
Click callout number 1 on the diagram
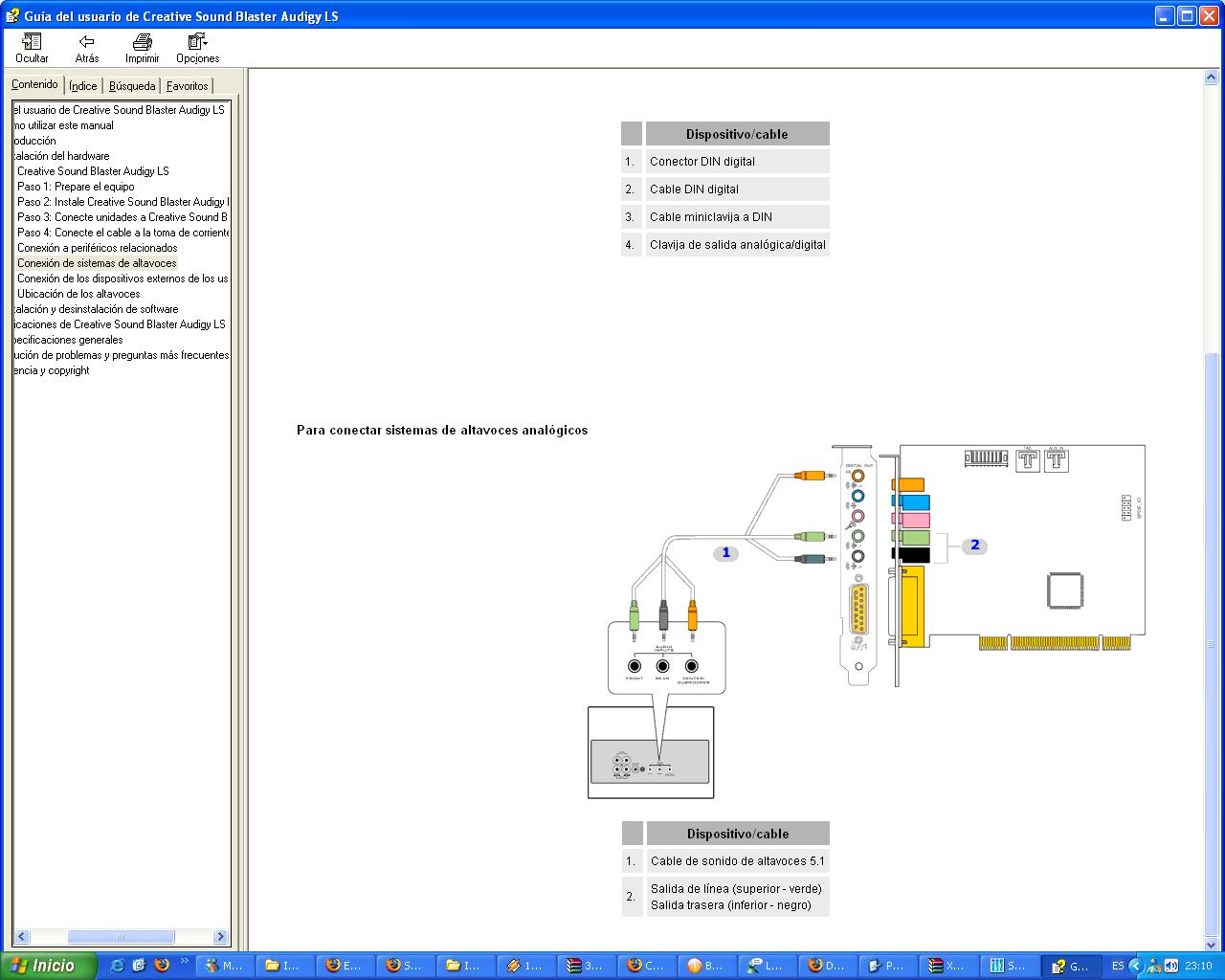[725, 552]
